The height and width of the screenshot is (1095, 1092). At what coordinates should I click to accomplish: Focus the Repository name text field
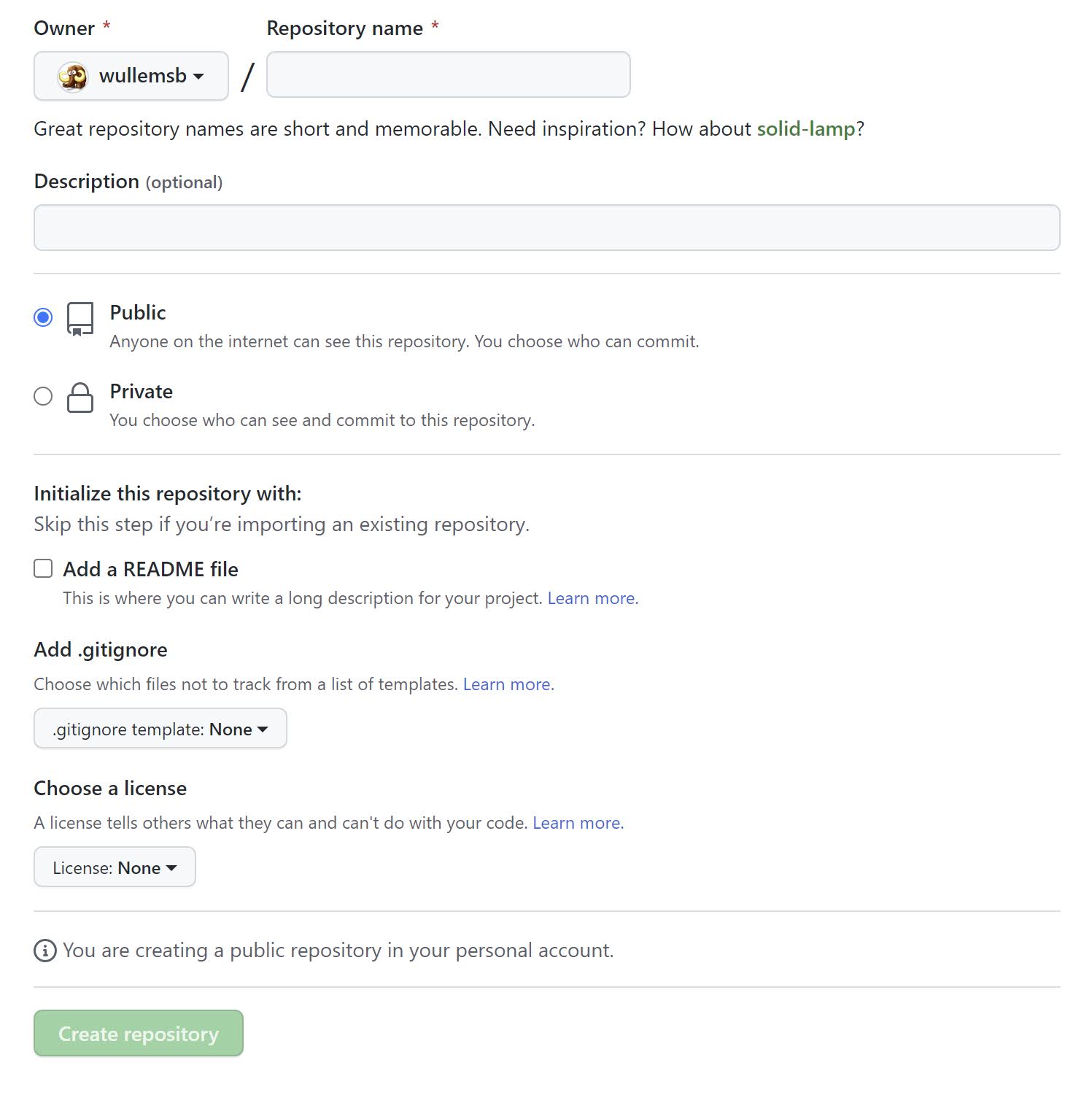(448, 74)
